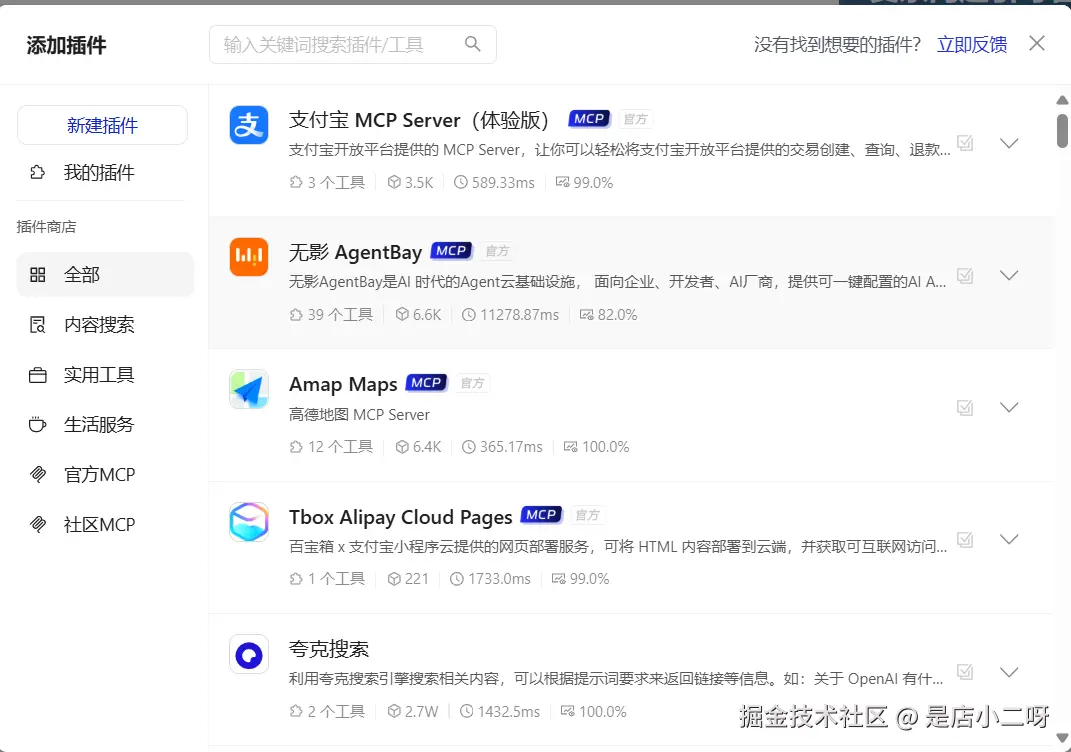Click the briefcase icon beside 实用工具
1071x752 pixels.
(x=38, y=375)
